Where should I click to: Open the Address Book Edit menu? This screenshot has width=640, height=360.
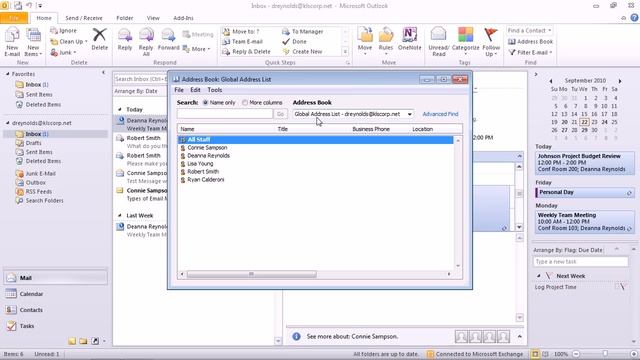click(195, 90)
